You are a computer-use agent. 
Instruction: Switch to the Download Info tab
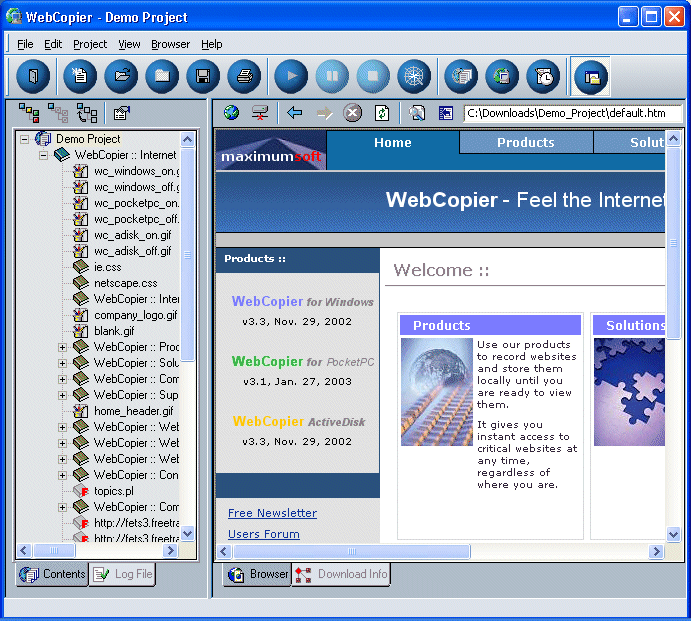click(x=341, y=574)
